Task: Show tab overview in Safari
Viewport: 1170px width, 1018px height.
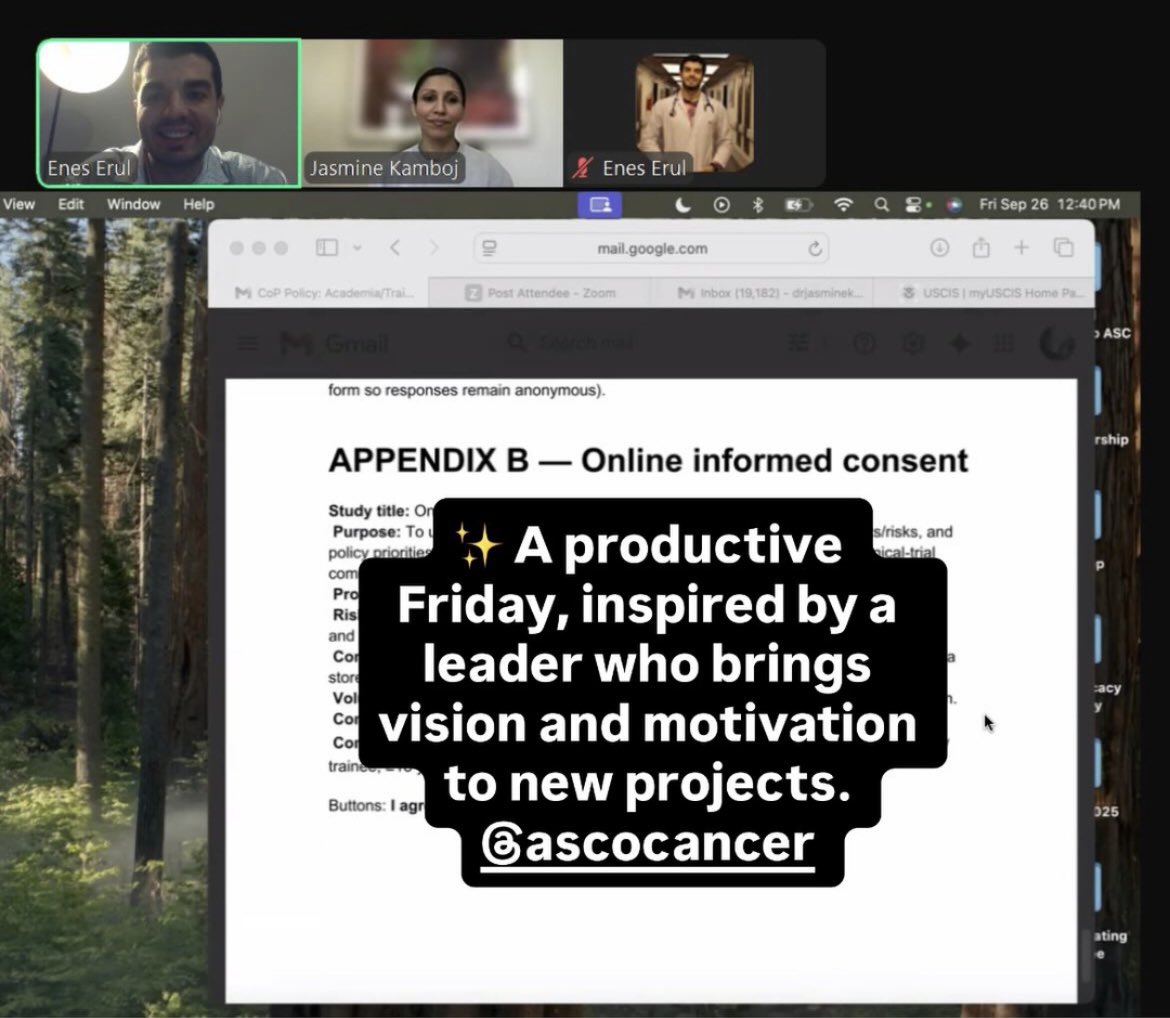Action: 1063,248
